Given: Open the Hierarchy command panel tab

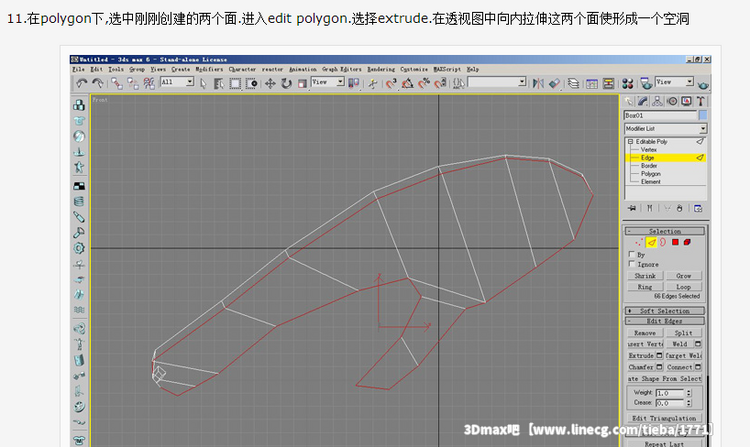Looking at the screenshot, I should click(x=657, y=101).
